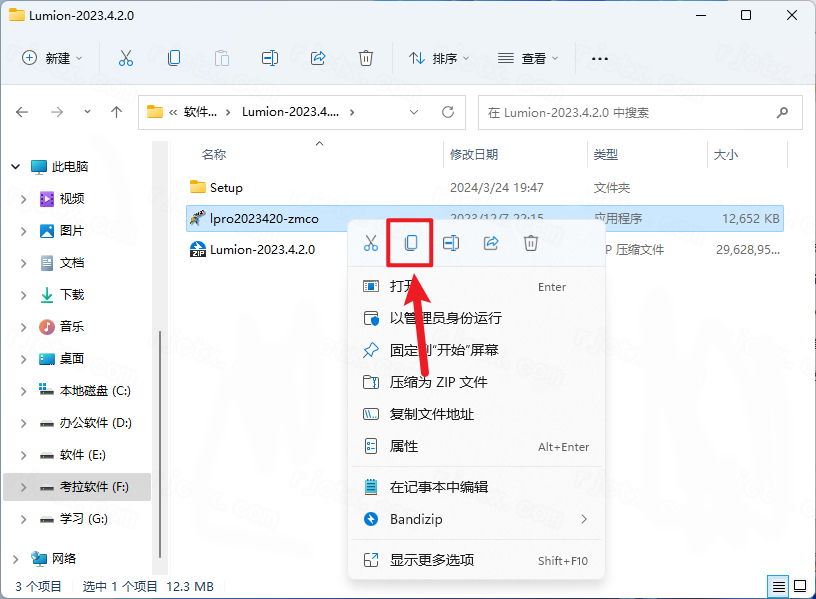816x599 pixels.
Task: Open the Bandizip menu entry
Action: coord(477,519)
